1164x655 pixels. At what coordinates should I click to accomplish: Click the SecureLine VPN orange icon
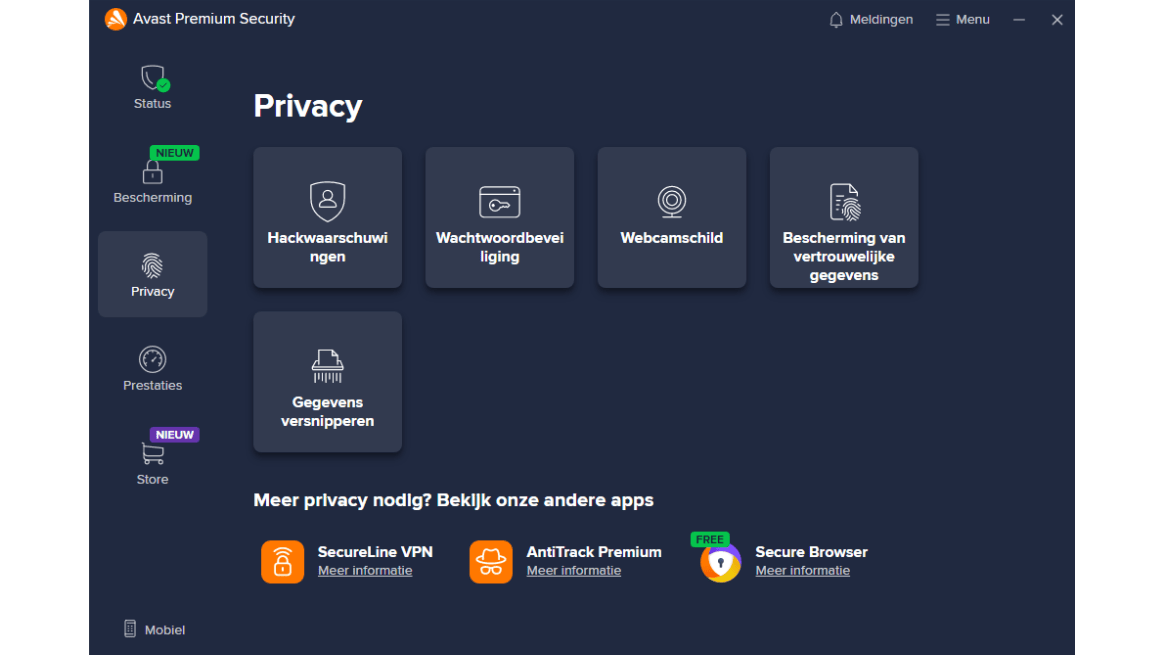[282, 562]
